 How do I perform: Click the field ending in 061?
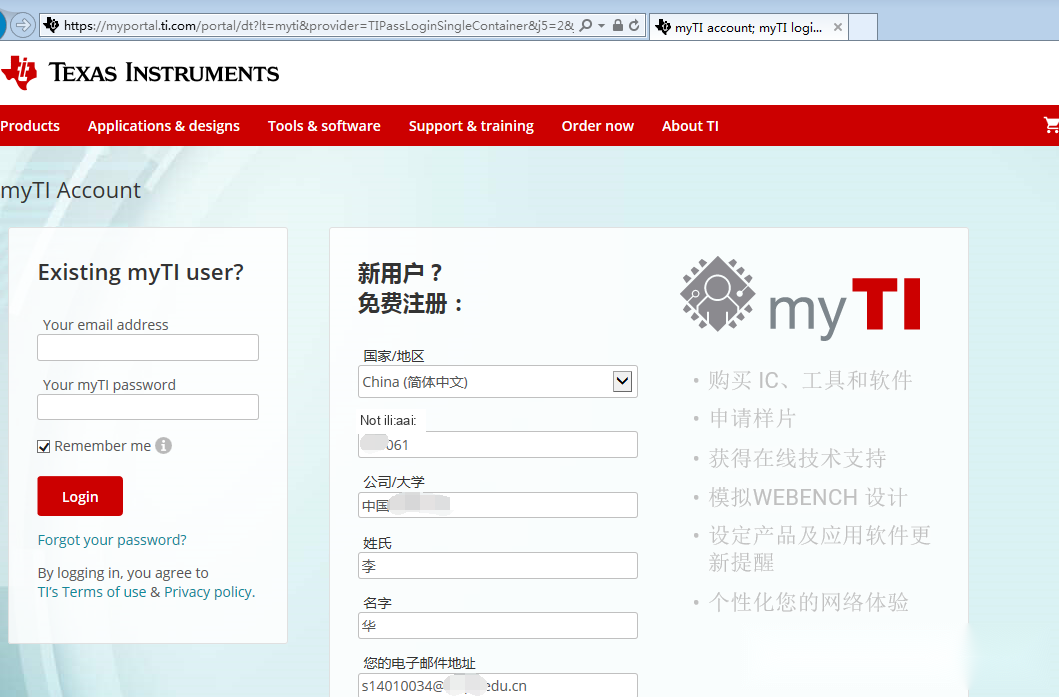(x=498, y=444)
